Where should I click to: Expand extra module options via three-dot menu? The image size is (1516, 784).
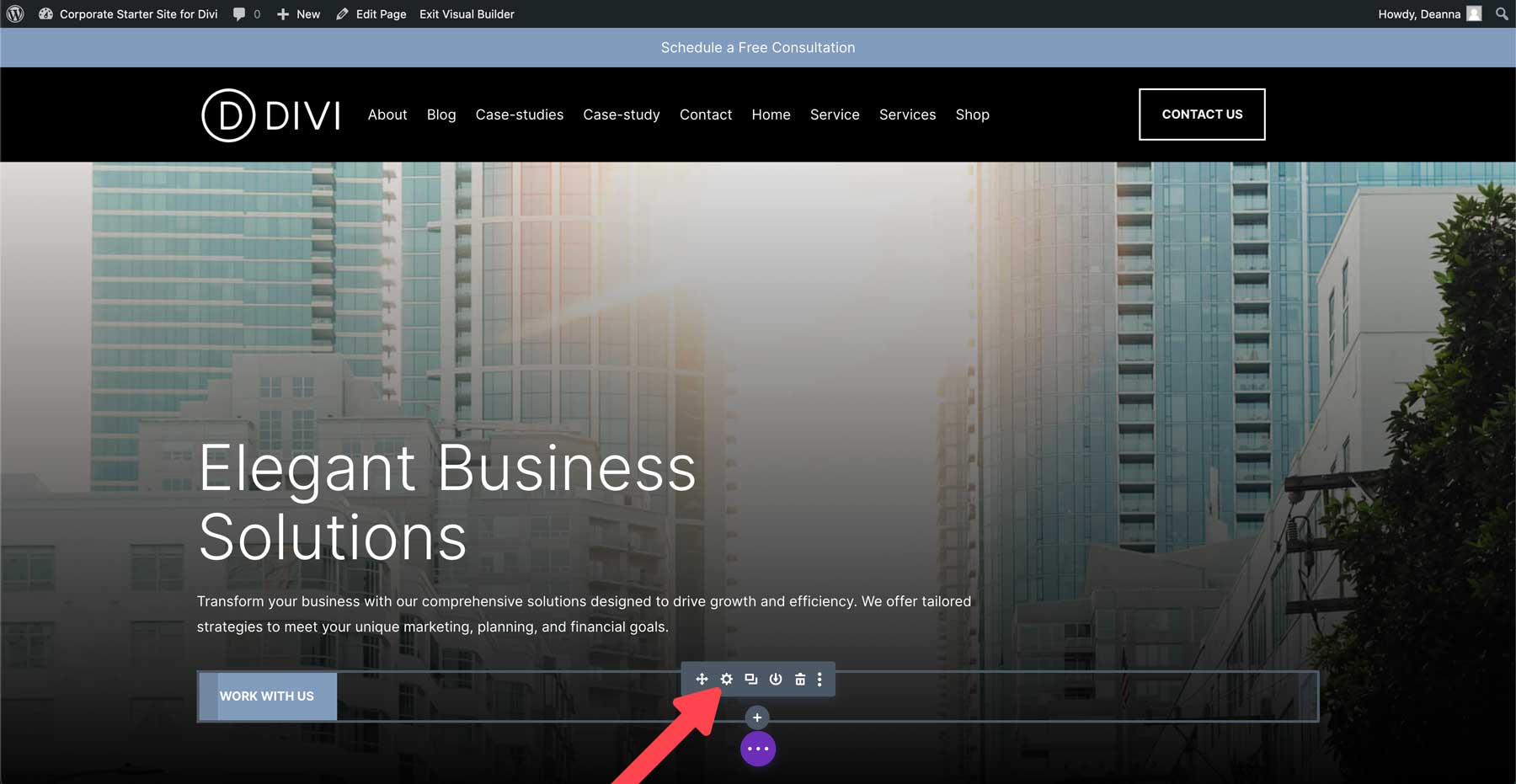point(819,679)
